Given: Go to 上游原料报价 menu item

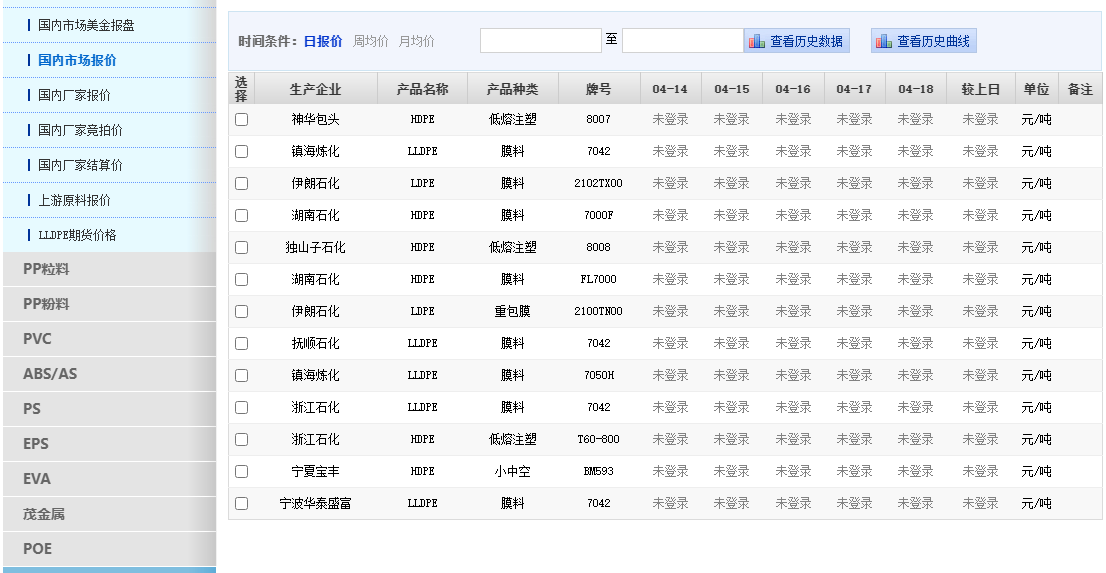Looking at the screenshot, I should click(74, 200).
